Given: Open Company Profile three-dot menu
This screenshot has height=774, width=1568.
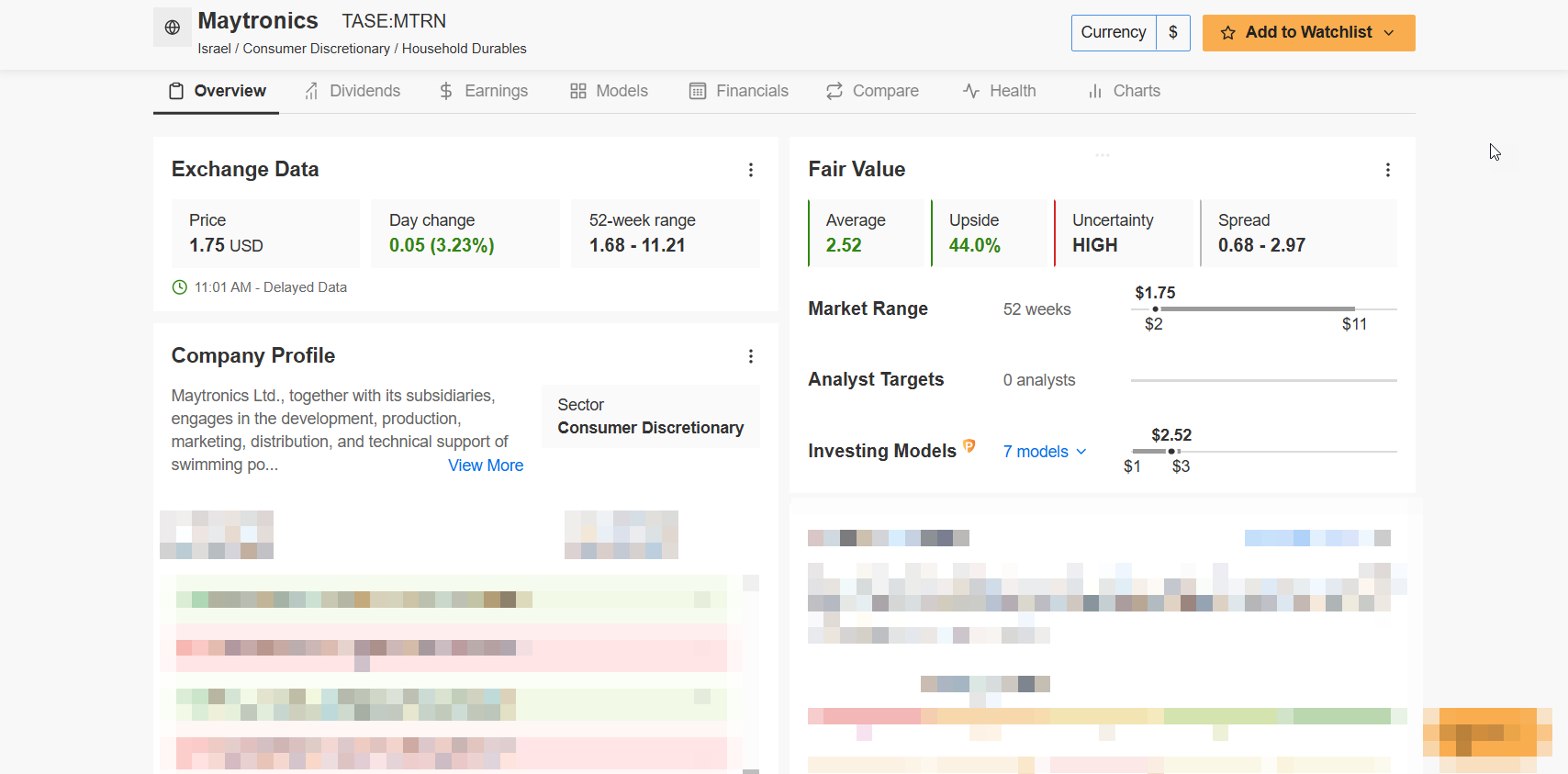Looking at the screenshot, I should 751,356.
